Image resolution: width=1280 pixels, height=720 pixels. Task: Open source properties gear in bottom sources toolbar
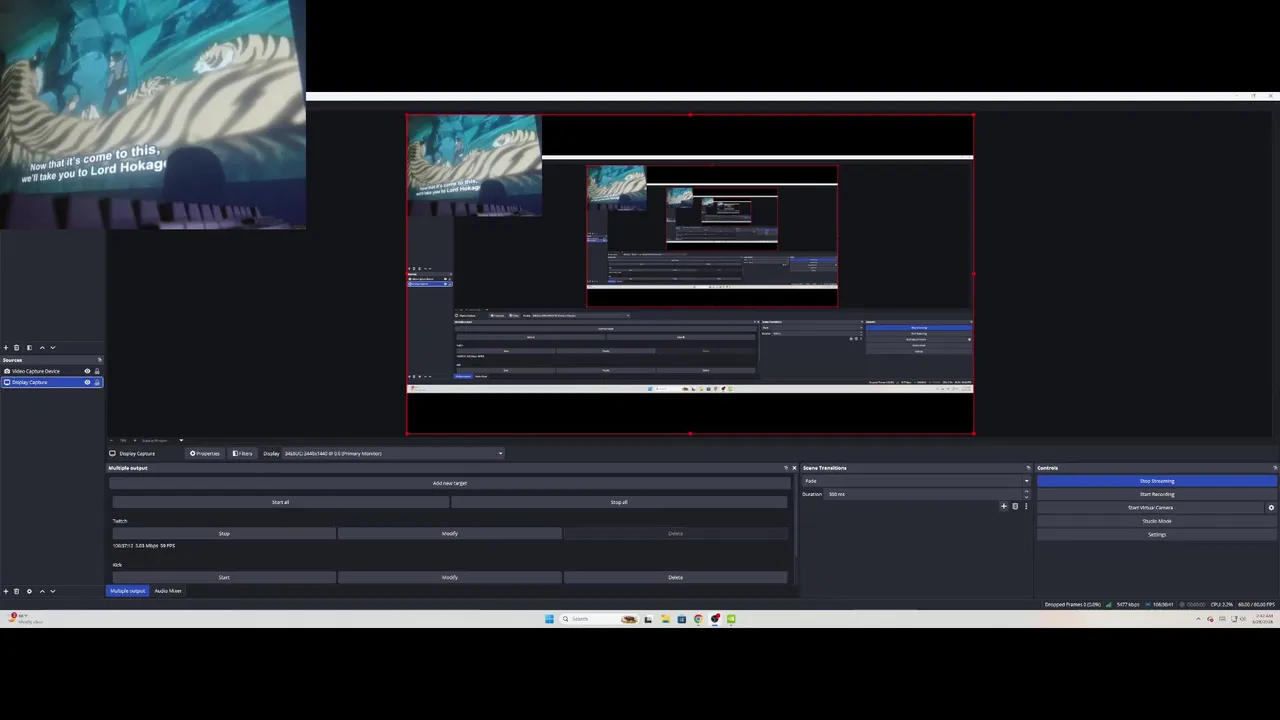[x=29, y=591]
